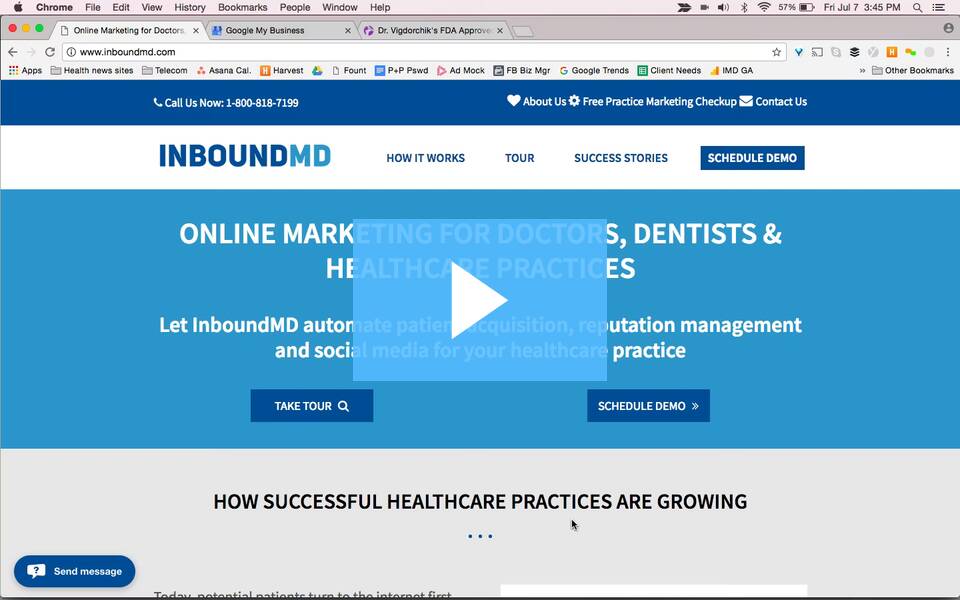The height and width of the screenshot is (600, 960).
Task: Open Fount bookmark
Action: pyautogui.click(x=349, y=70)
